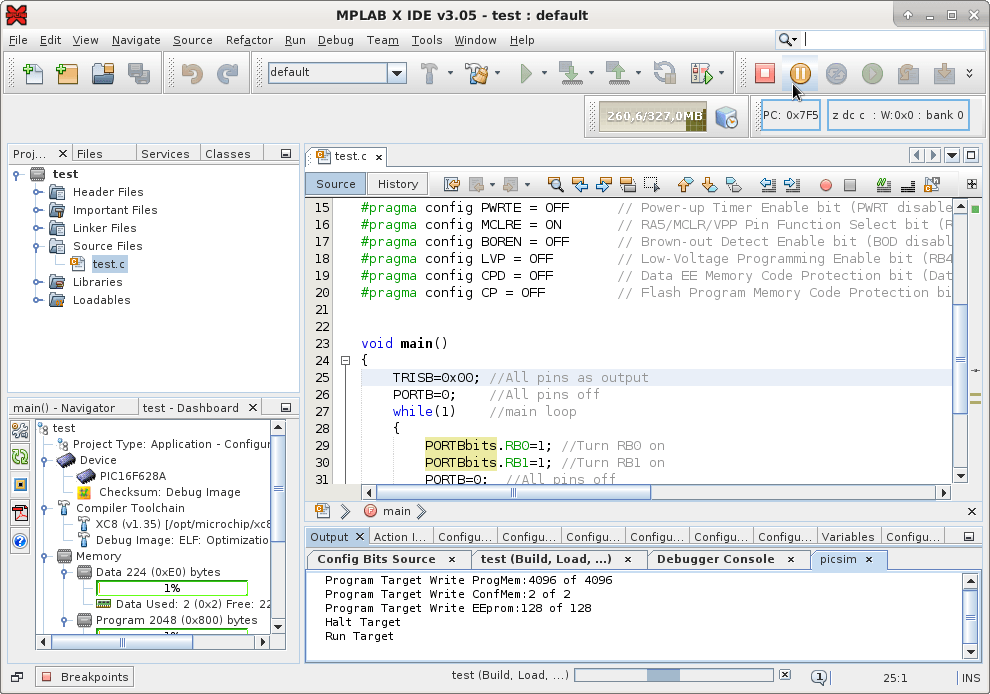Open the configuration dropdown showing default
The height and width of the screenshot is (694, 990).
click(x=397, y=73)
